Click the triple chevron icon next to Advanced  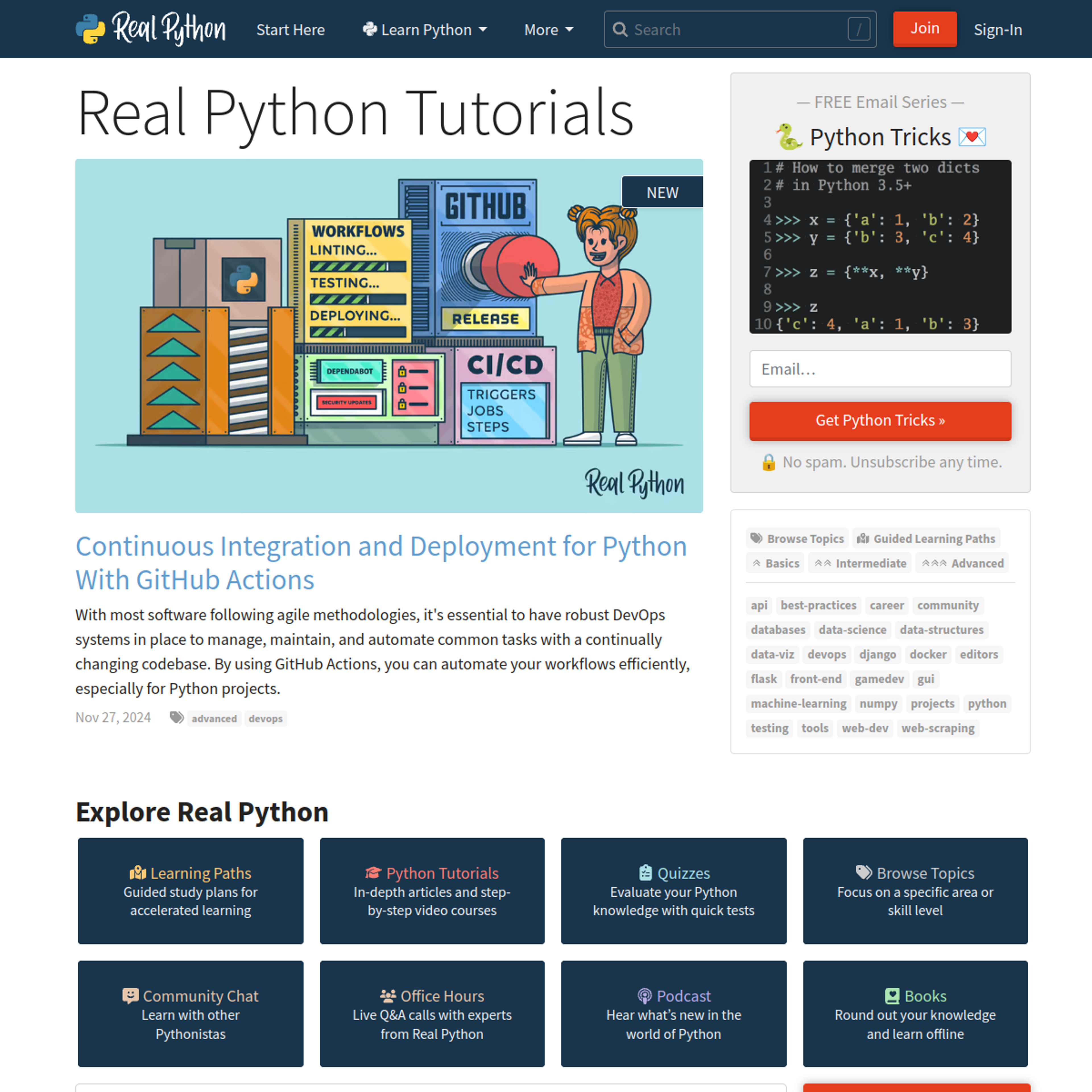[x=934, y=563]
